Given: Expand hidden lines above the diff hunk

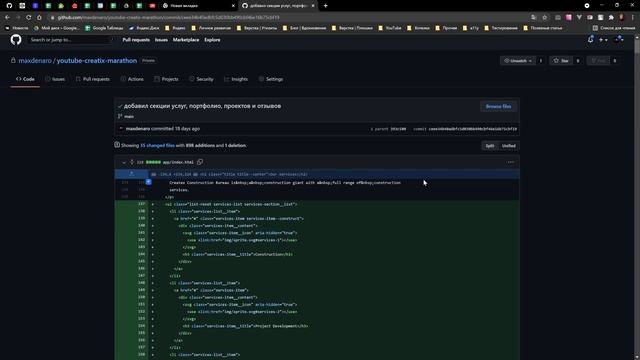Looking at the screenshot, I should [131, 174].
